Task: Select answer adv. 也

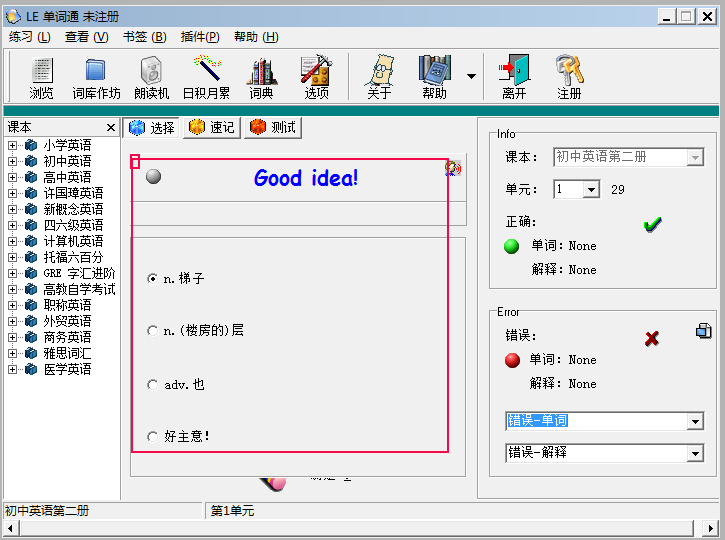Action: [176, 385]
